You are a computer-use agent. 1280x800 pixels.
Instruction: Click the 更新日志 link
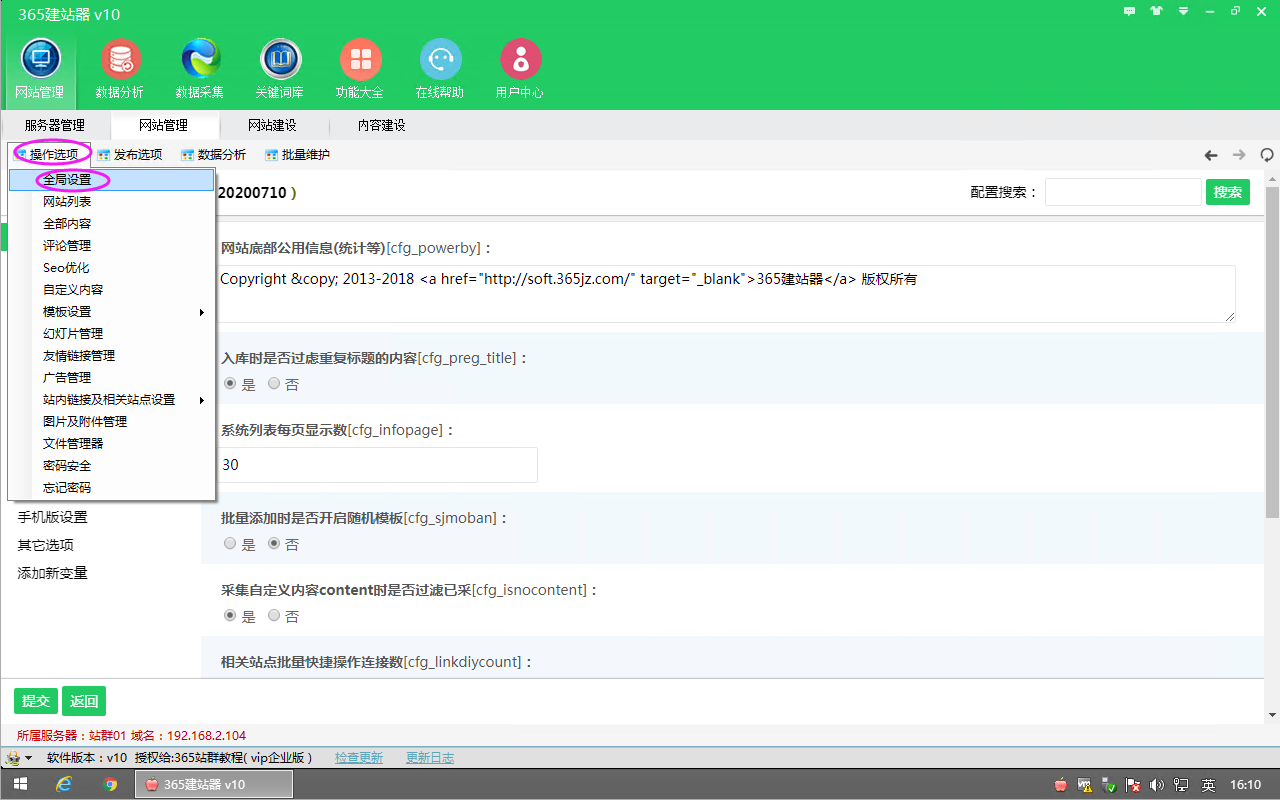coord(430,758)
